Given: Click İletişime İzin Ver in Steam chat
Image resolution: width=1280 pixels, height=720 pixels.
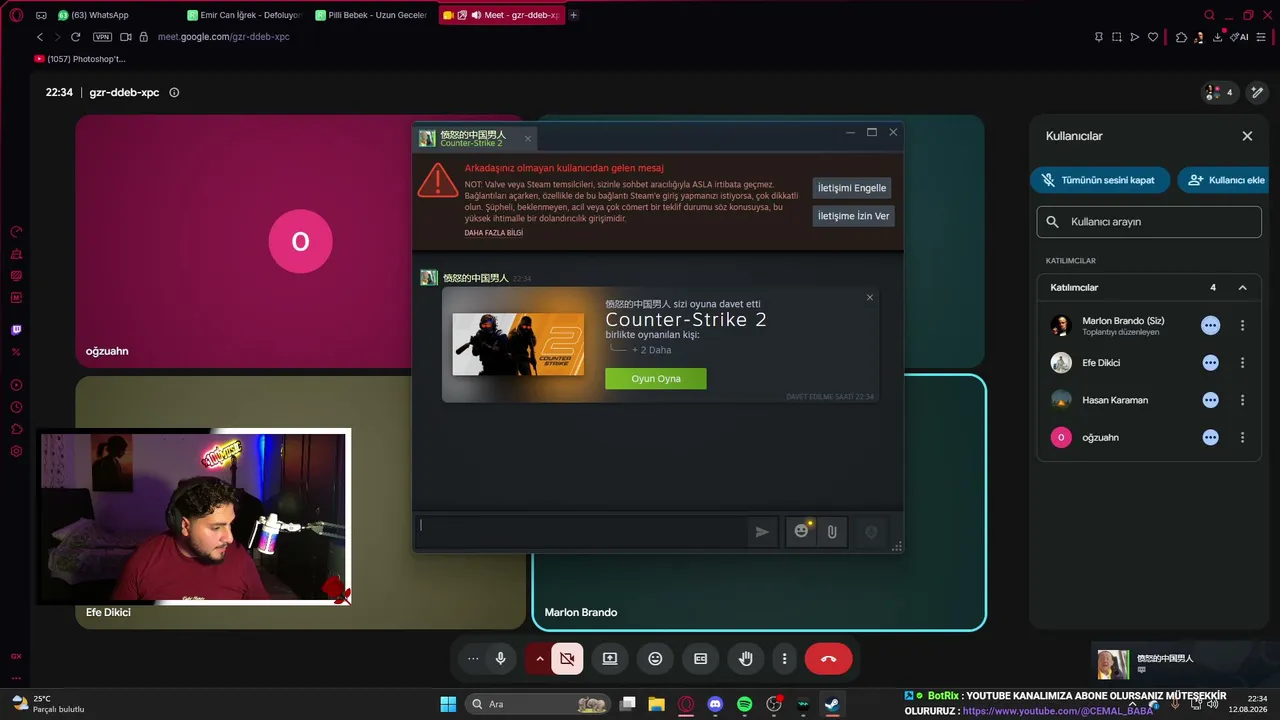Looking at the screenshot, I should (x=853, y=216).
